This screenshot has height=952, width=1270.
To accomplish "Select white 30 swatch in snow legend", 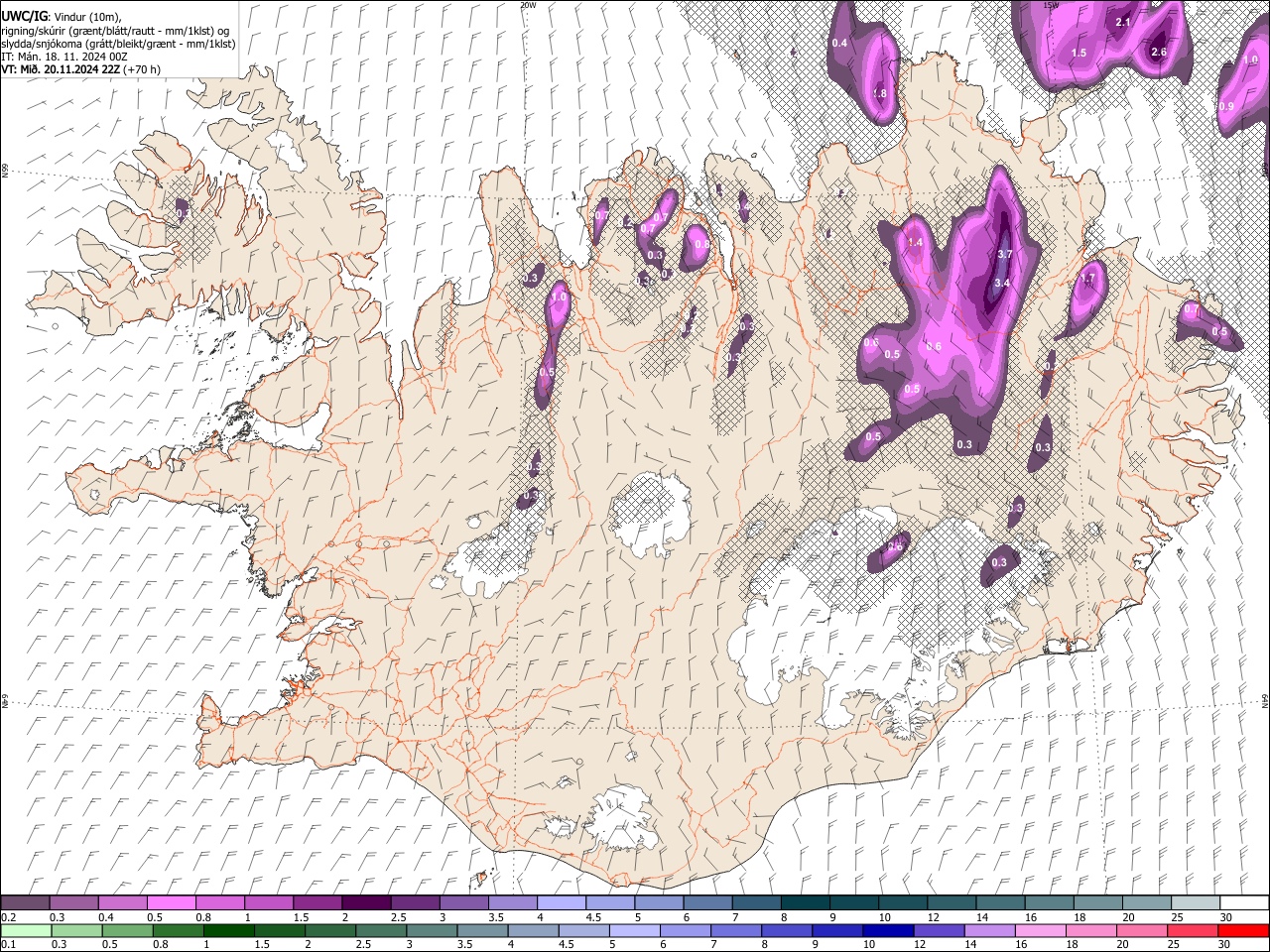I will click(1243, 902).
